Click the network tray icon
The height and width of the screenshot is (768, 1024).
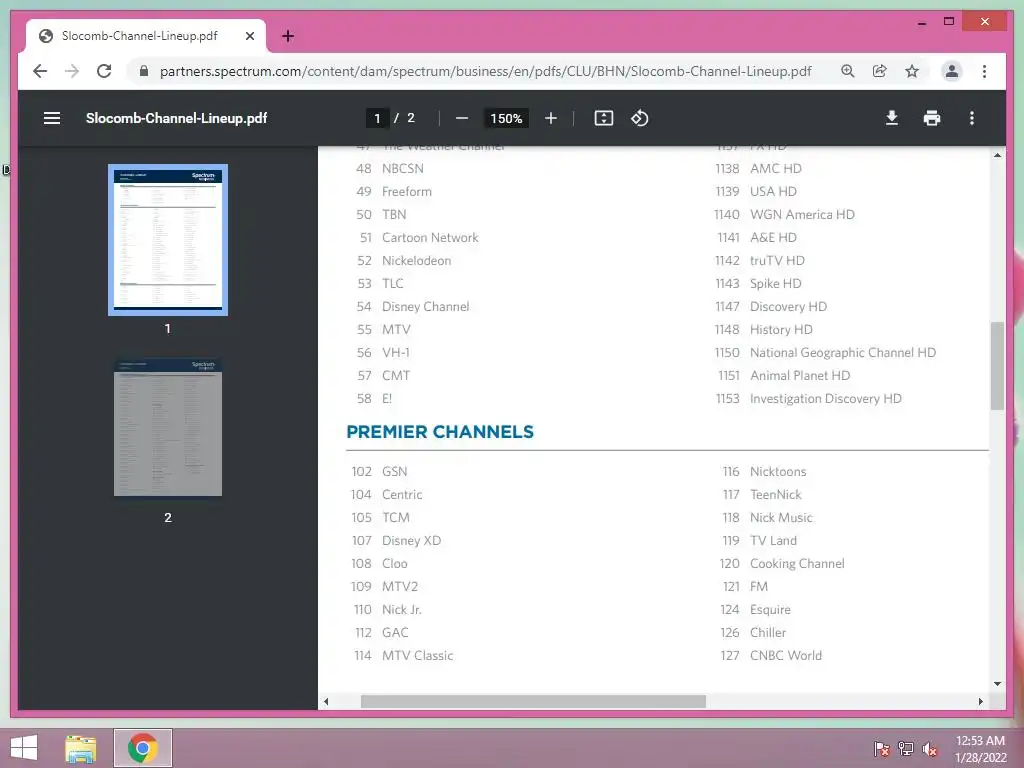point(906,748)
